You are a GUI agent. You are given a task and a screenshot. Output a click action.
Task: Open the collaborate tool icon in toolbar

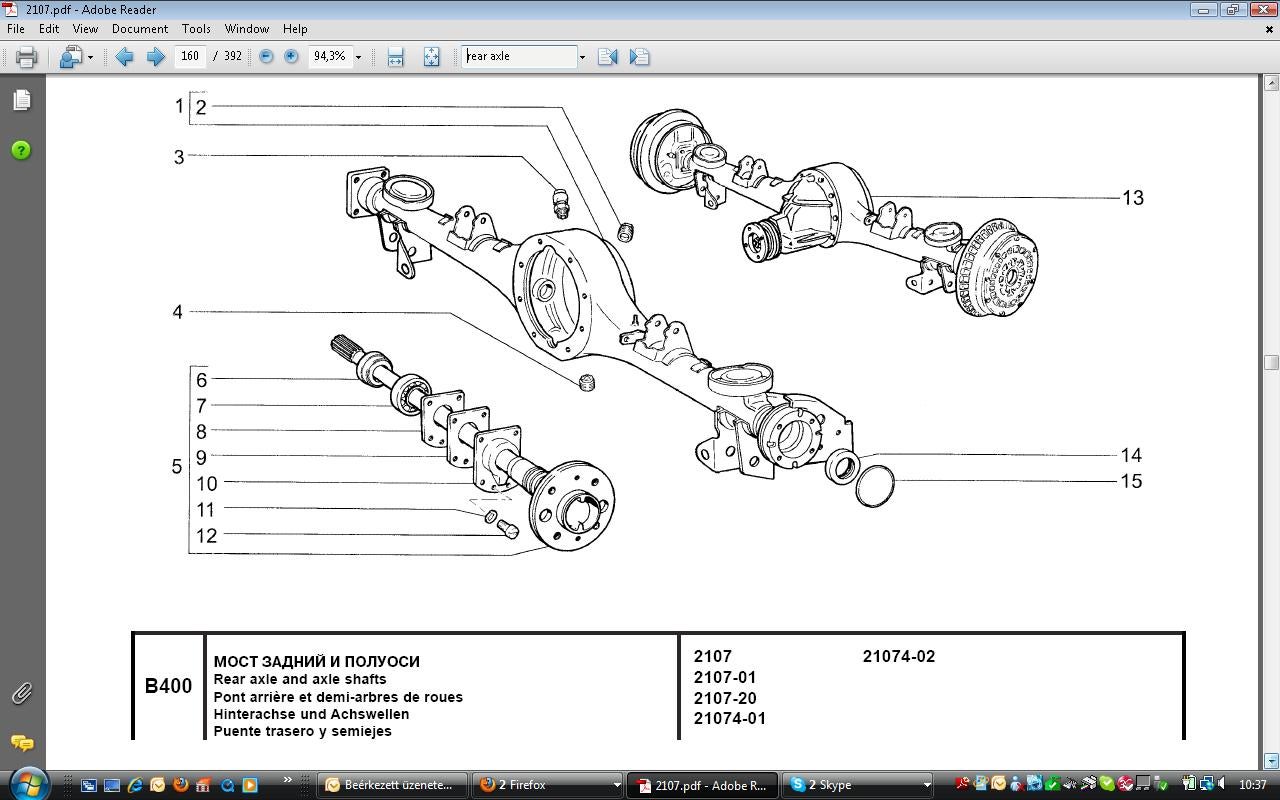(70, 57)
